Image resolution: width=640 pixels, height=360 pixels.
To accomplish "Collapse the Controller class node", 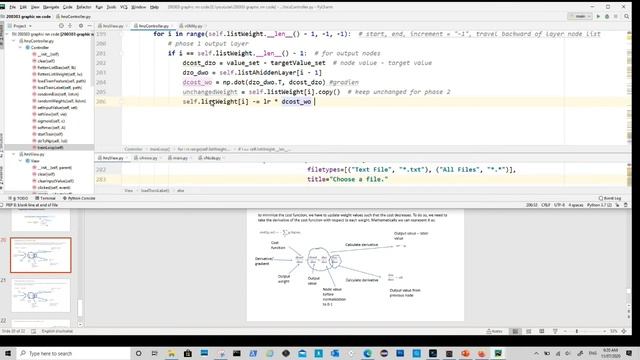I will coord(21,47).
